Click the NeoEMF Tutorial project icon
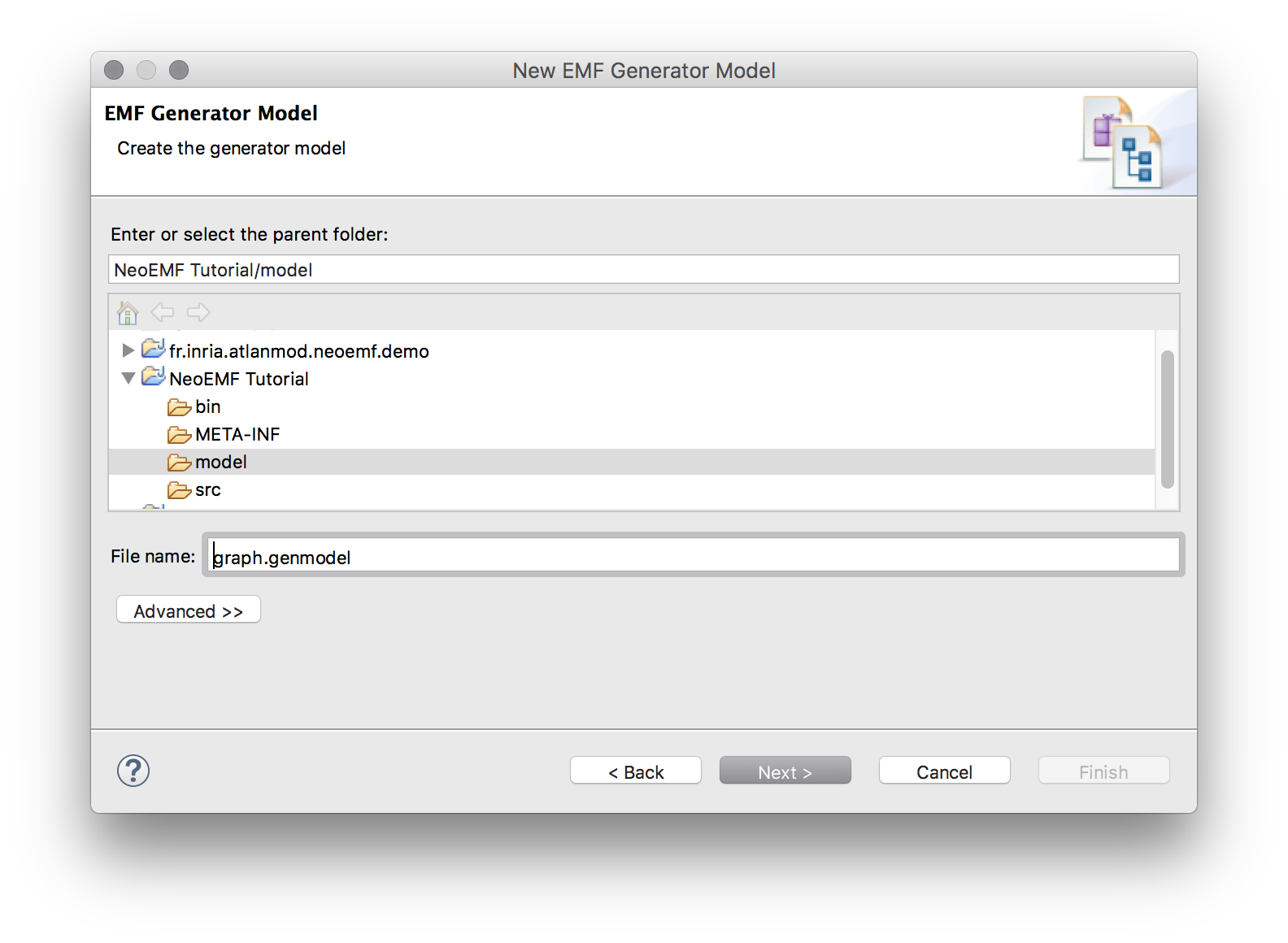The width and height of the screenshot is (1288, 943). tap(153, 378)
